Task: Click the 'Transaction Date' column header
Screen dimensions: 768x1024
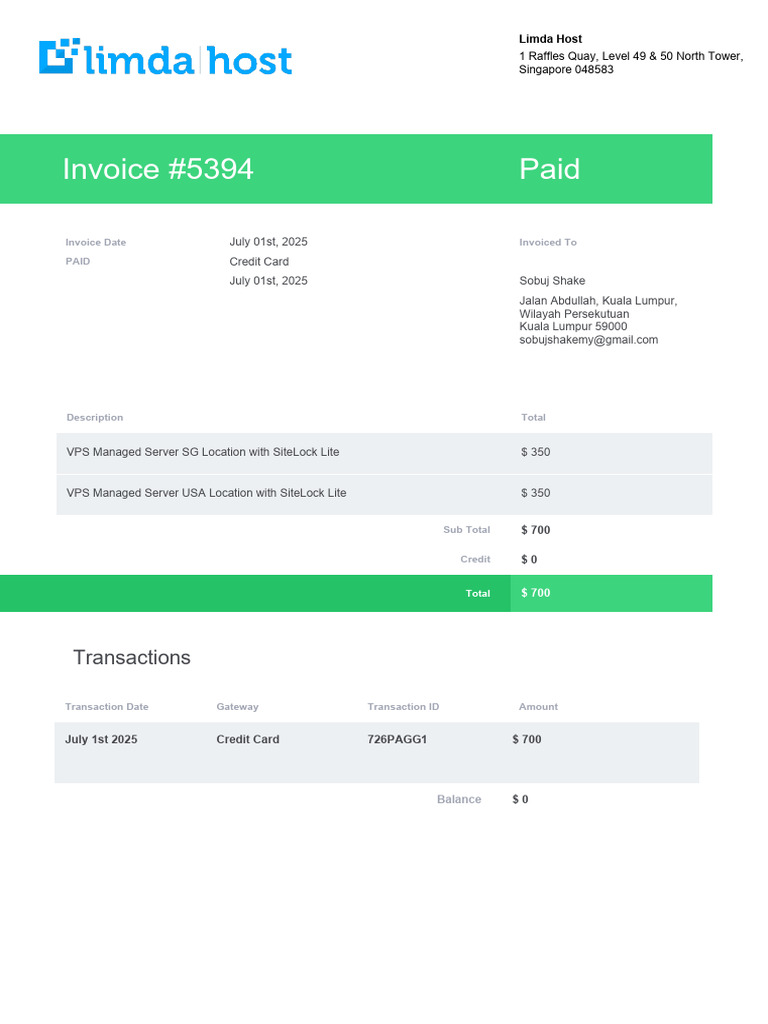Action: pyautogui.click(x=106, y=707)
